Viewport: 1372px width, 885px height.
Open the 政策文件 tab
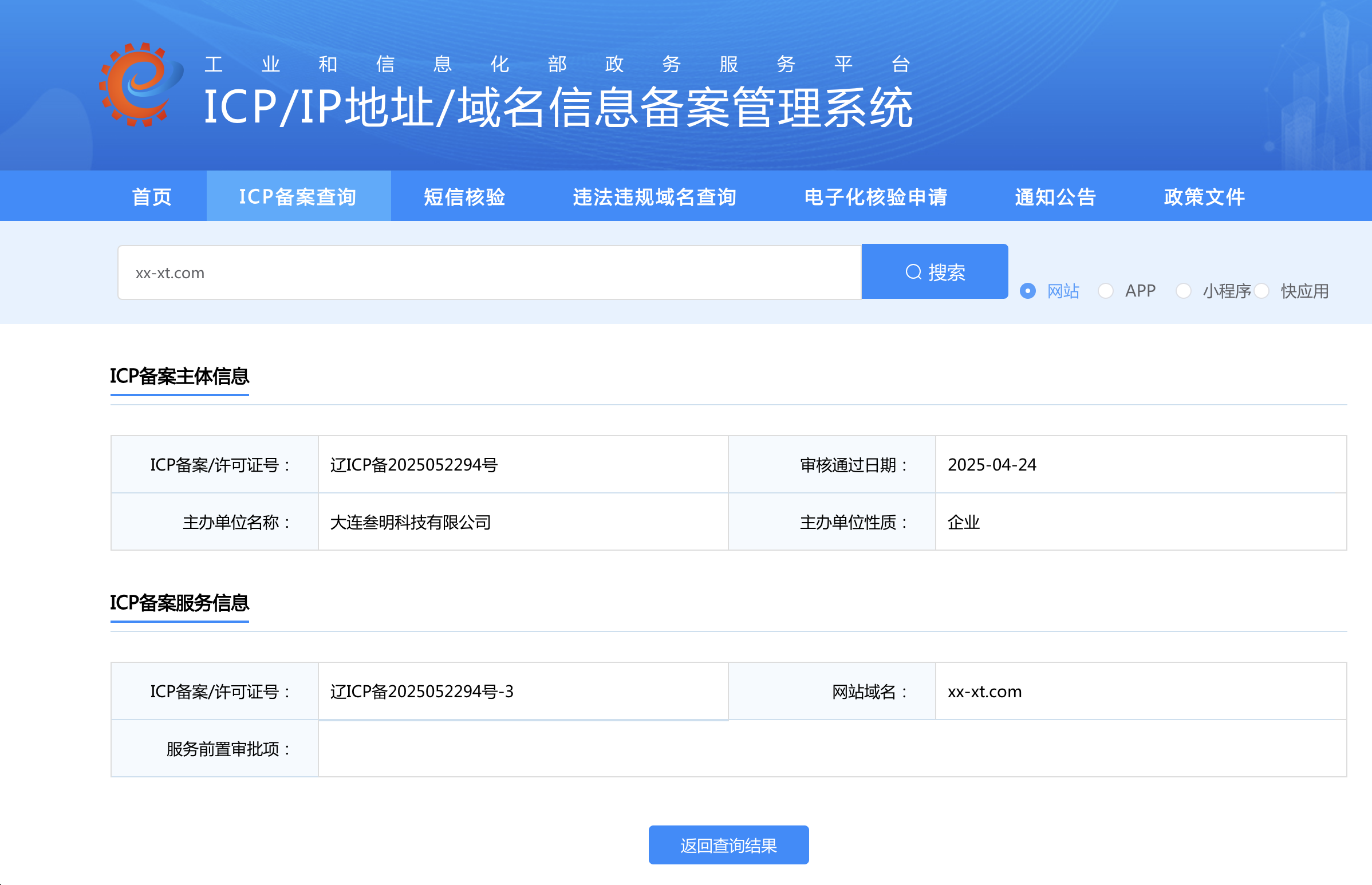(1204, 196)
